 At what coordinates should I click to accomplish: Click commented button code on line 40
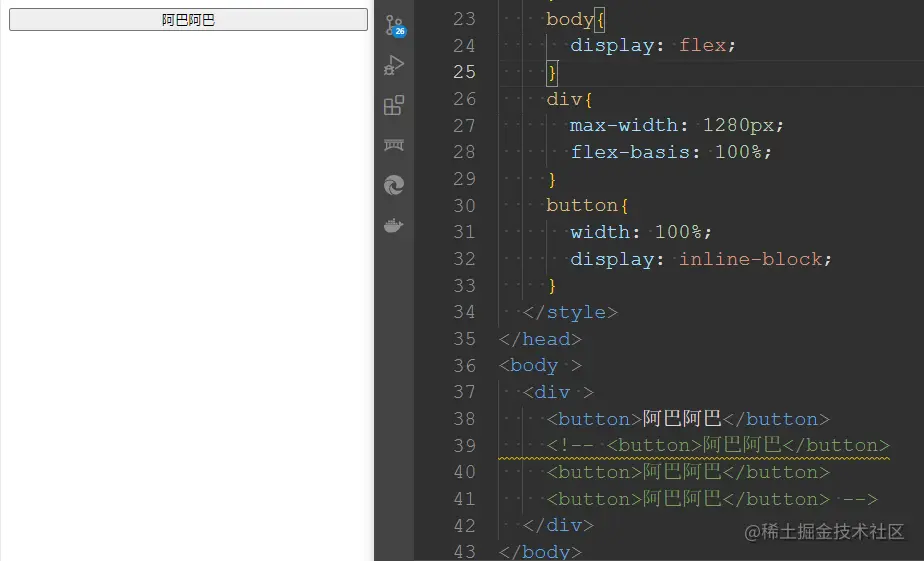pos(688,472)
